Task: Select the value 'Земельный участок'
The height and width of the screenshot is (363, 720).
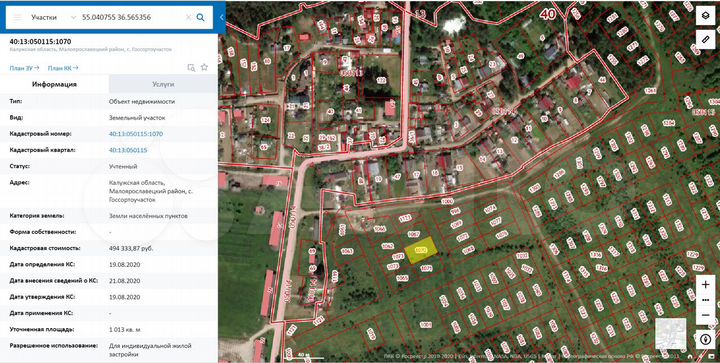Action: pyautogui.click(x=137, y=118)
